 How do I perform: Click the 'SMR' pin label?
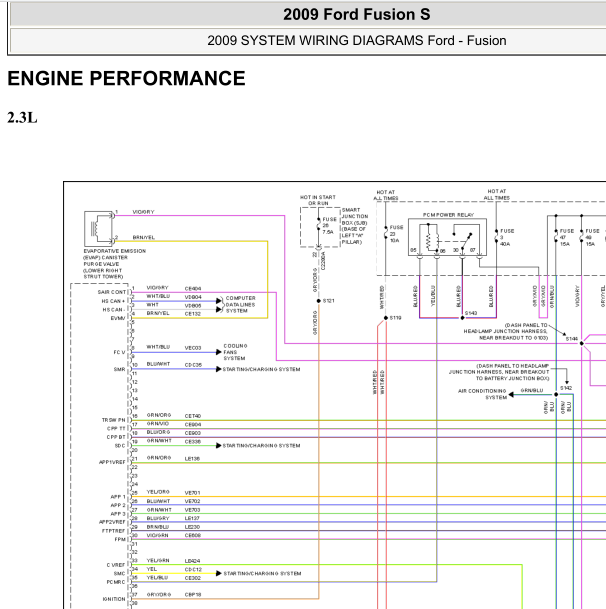[x=120, y=369]
